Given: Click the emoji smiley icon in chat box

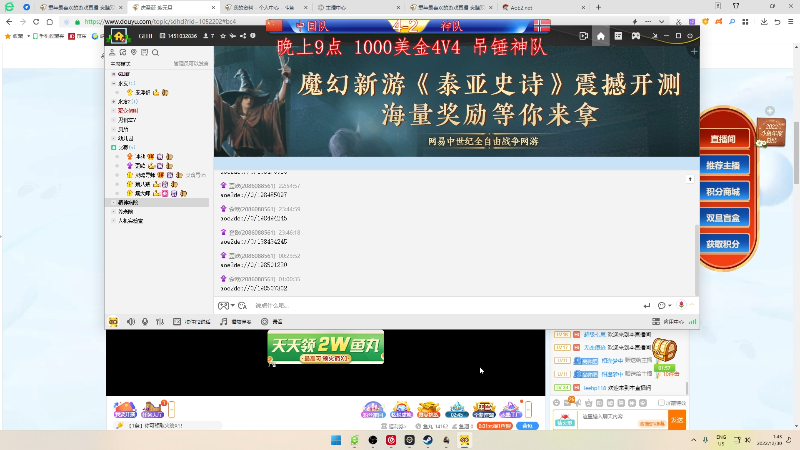Looking at the screenshot, I should [661, 305].
